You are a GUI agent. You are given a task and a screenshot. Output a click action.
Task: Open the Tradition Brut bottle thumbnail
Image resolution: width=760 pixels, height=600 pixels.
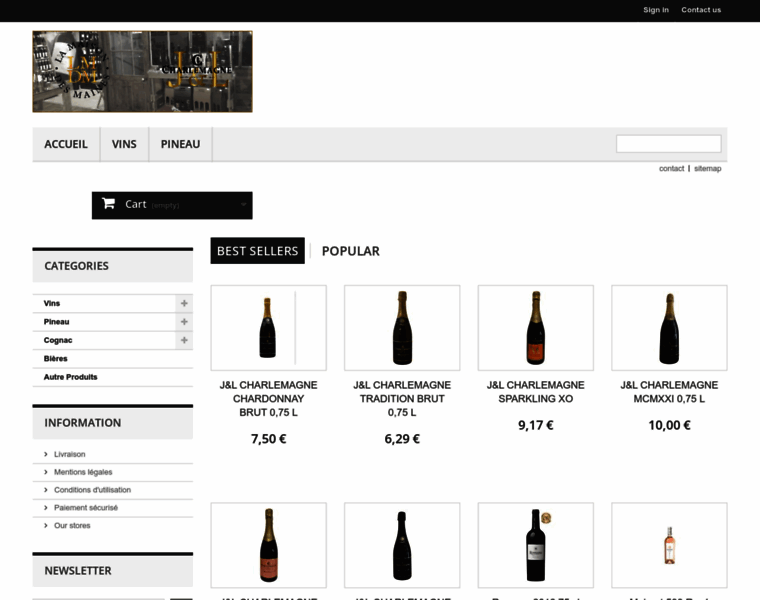(402, 328)
